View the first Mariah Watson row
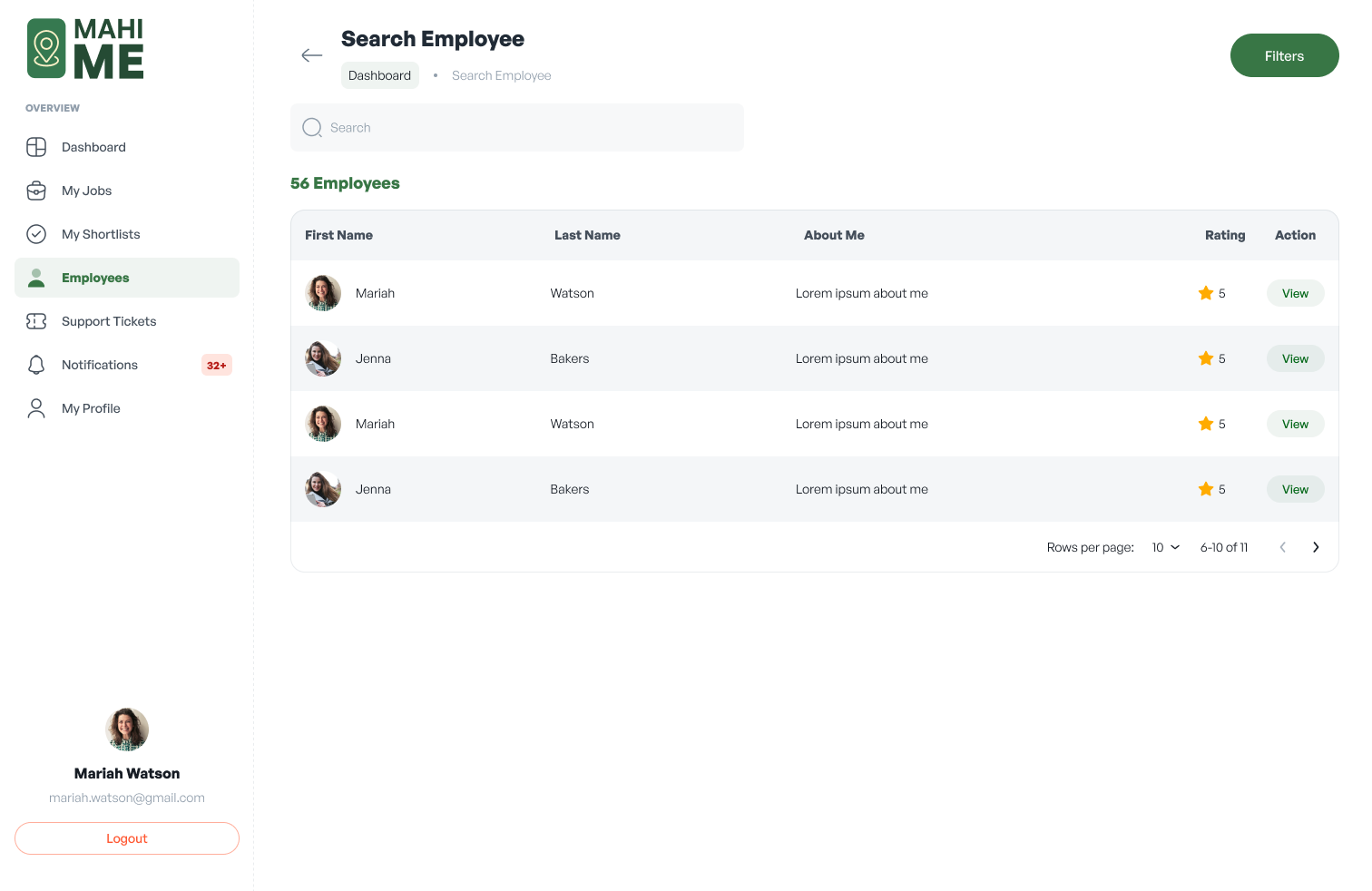The height and width of the screenshot is (891, 1372). pyautogui.click(x=1296, y=293)
